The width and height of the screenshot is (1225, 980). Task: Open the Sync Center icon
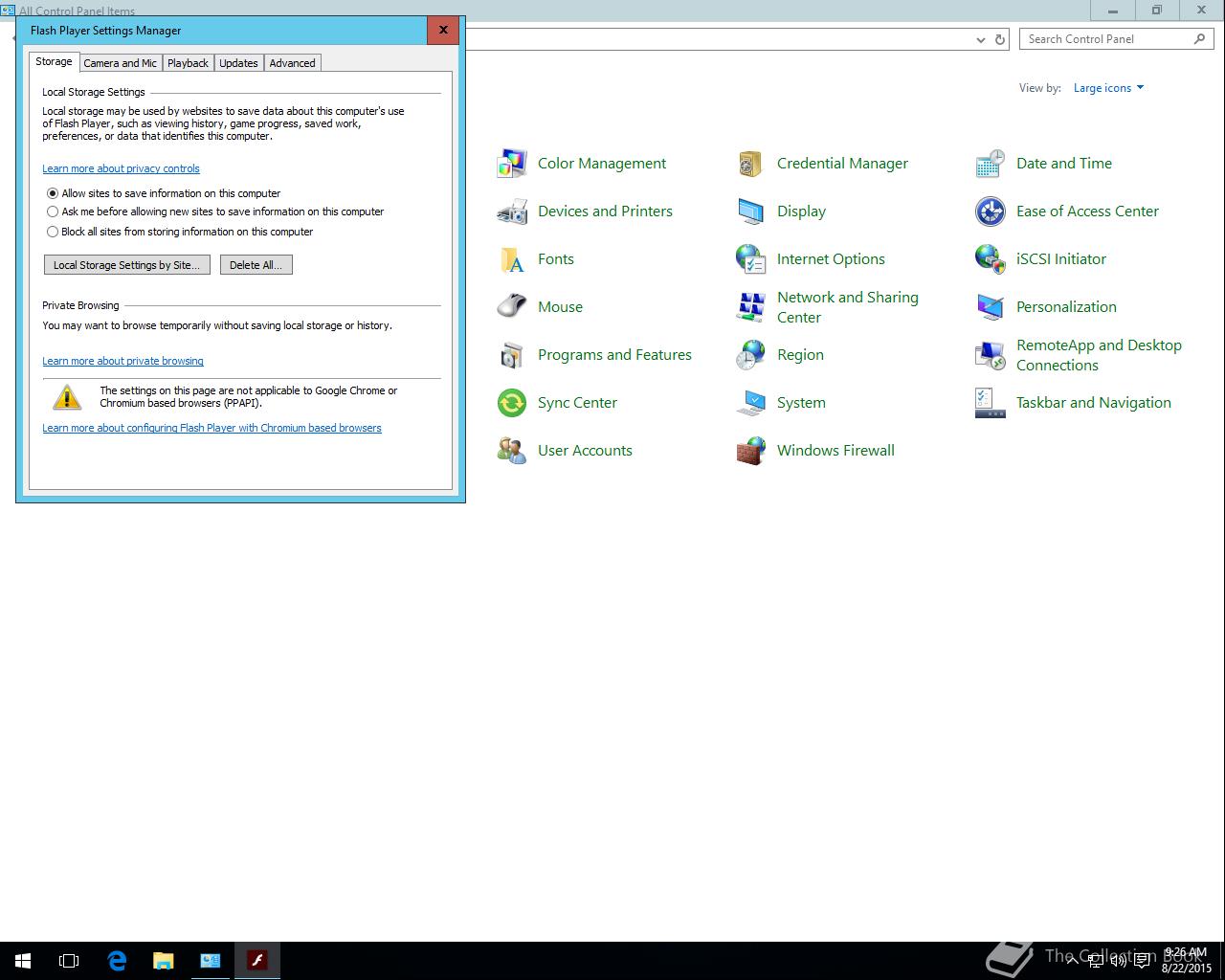point(512,403)
